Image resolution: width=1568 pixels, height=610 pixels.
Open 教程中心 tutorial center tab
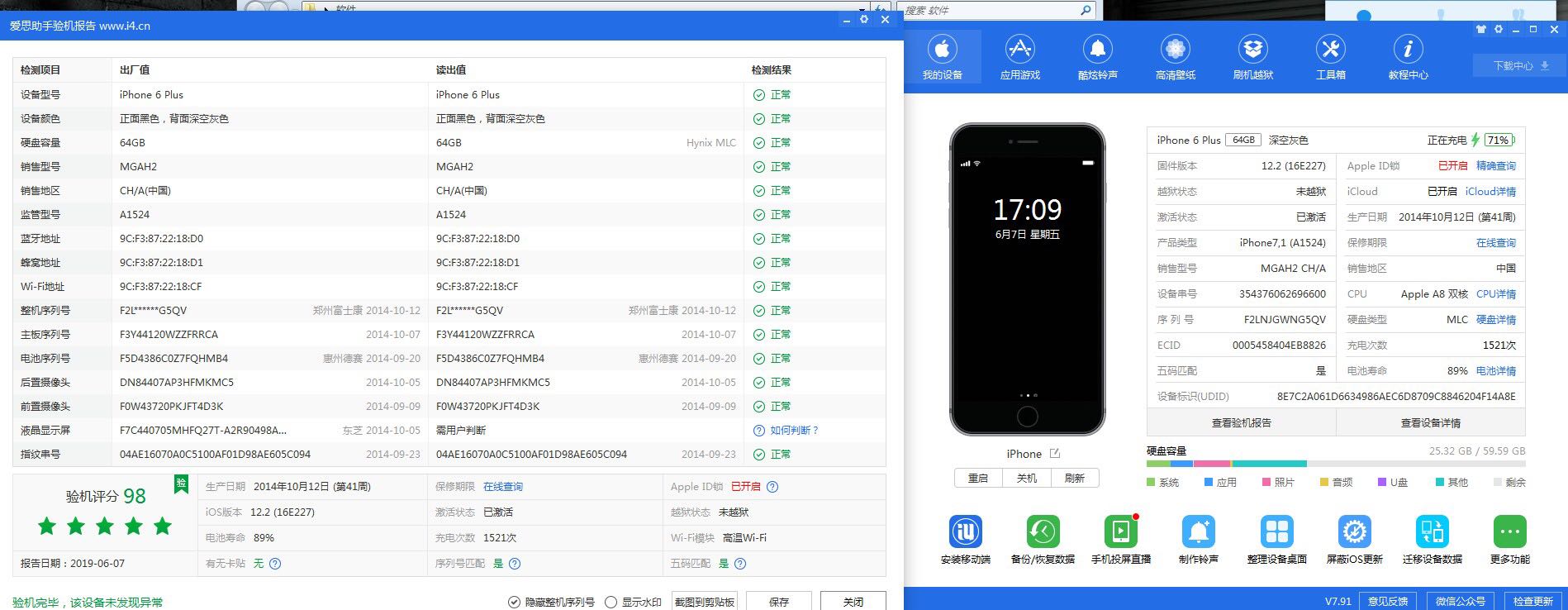pyautogui.click(x=1409, y=56)
